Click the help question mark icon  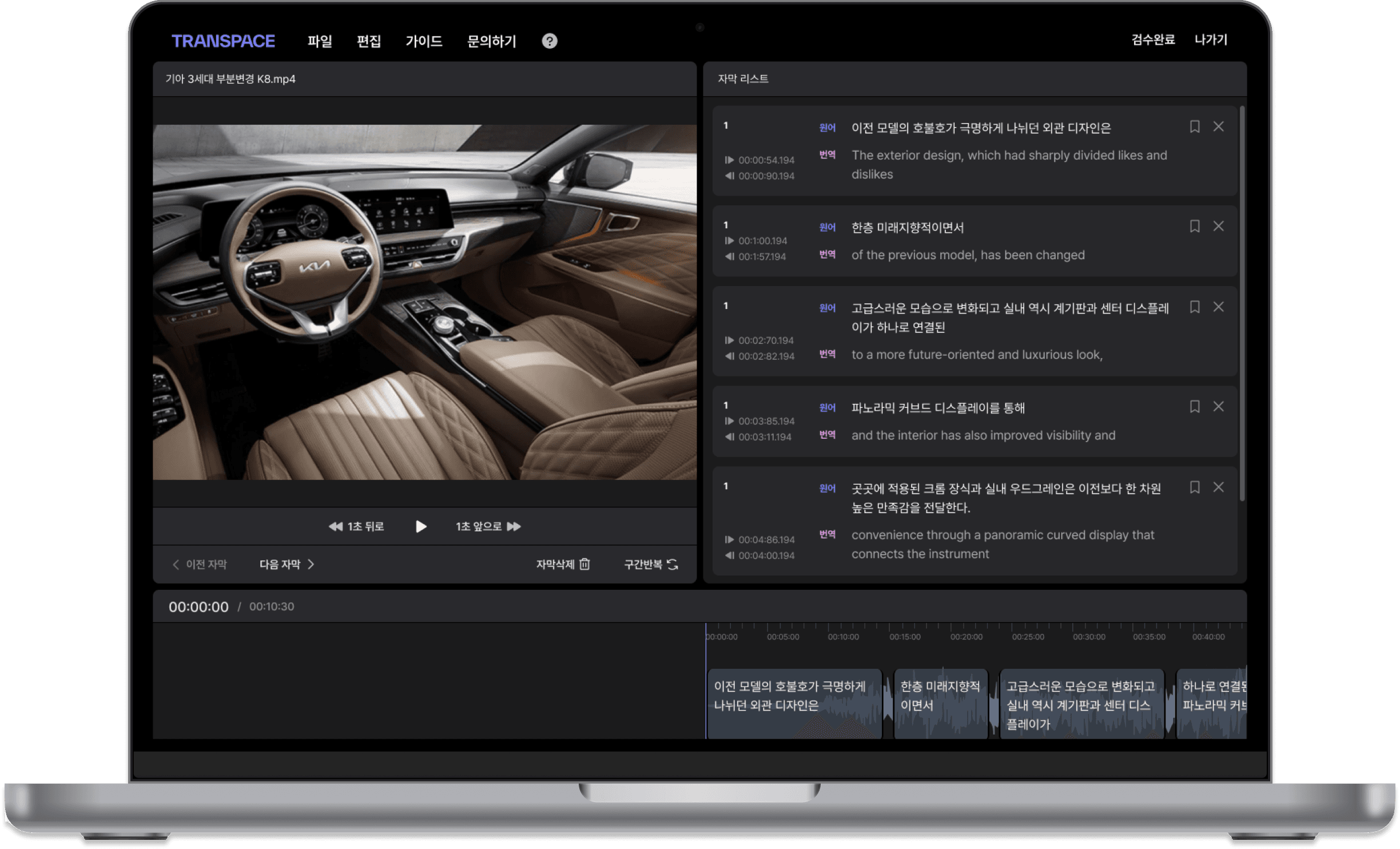pos(549,41)
